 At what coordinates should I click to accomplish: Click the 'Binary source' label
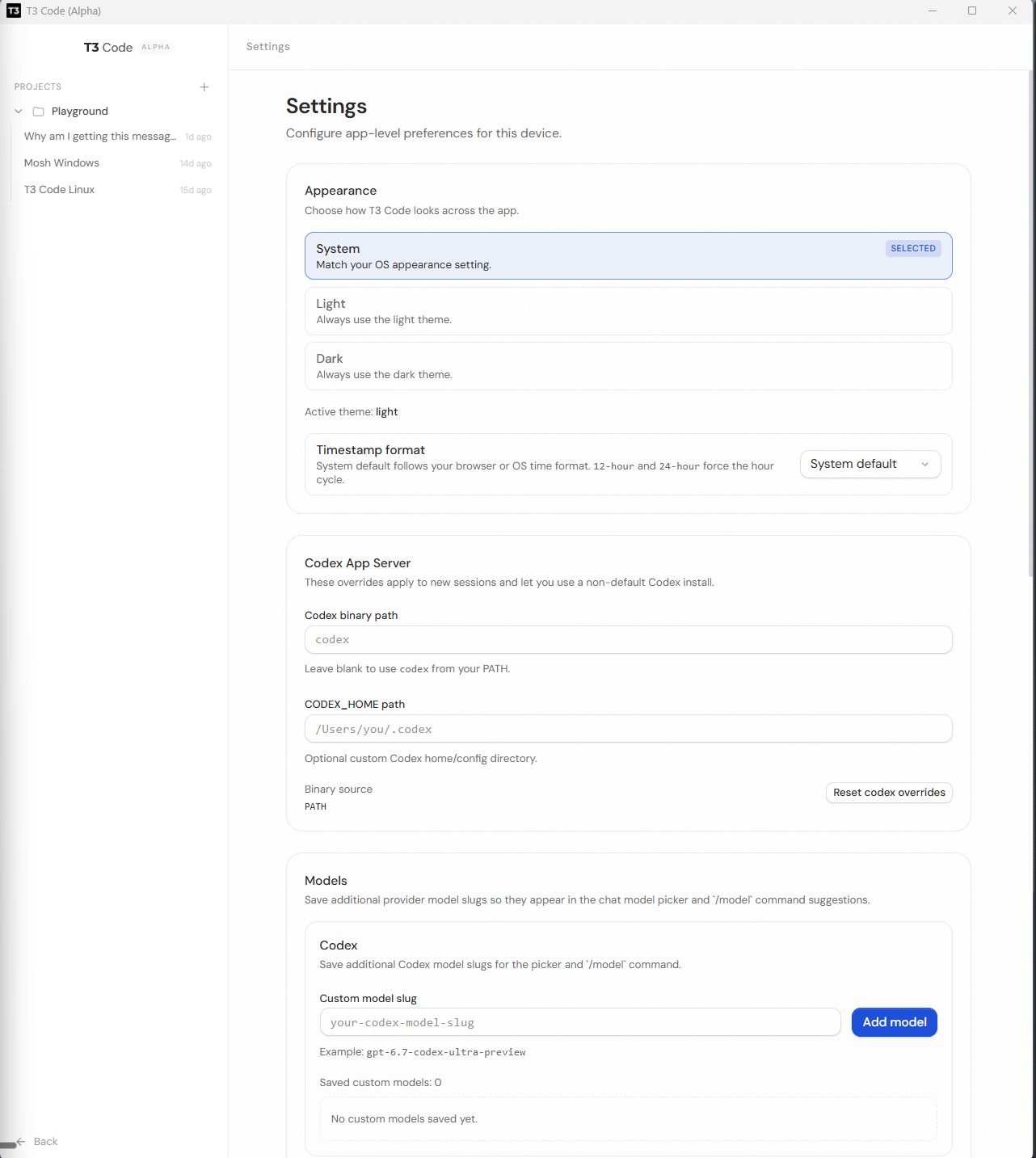(339, 790)
